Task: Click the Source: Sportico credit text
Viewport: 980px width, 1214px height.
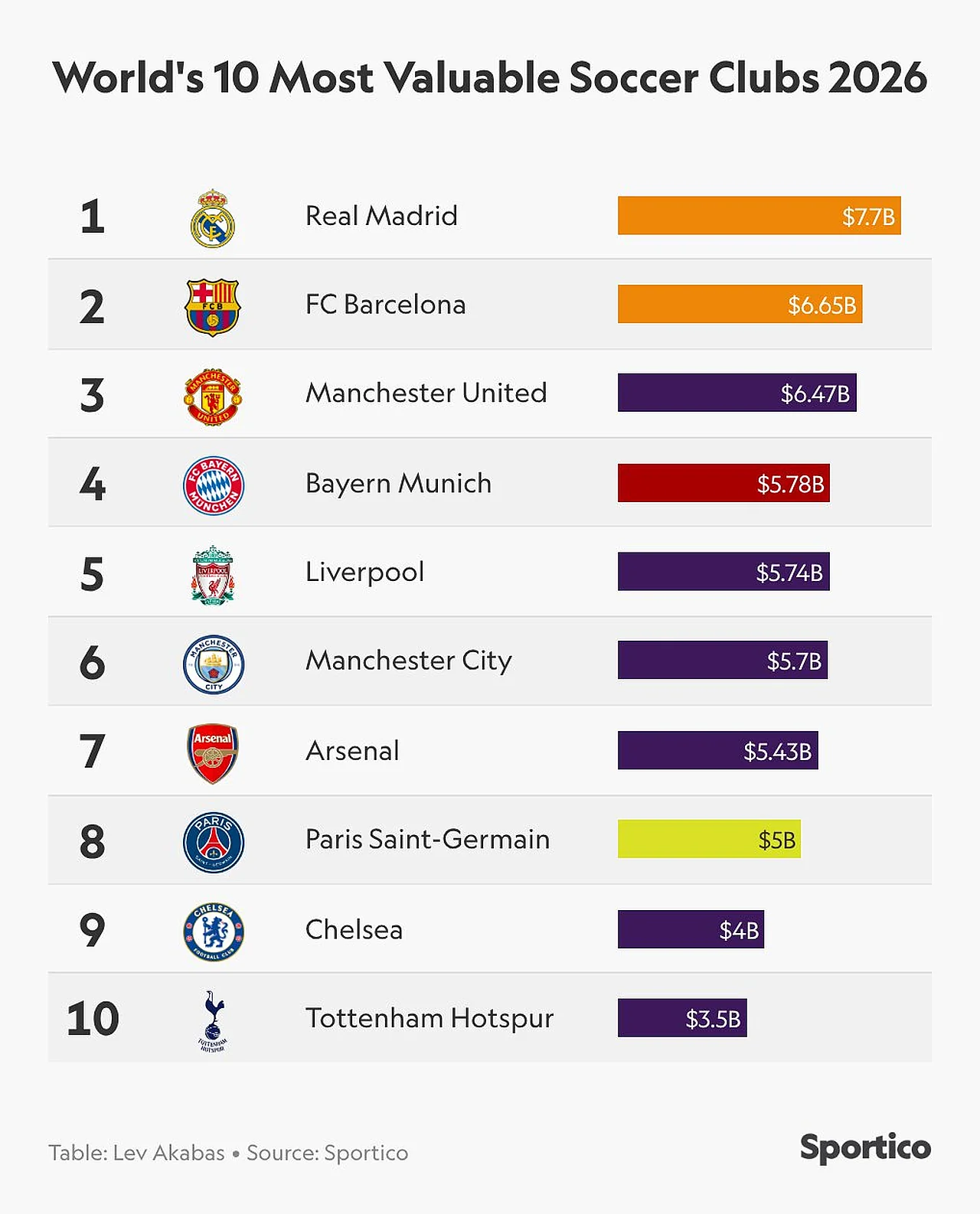Action: pos(327,1153)
